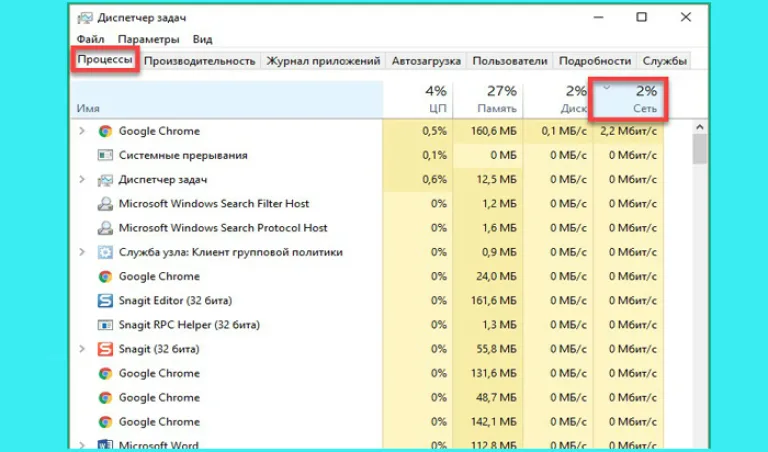Expand the Microsoft Word process group

click(82, 446)
